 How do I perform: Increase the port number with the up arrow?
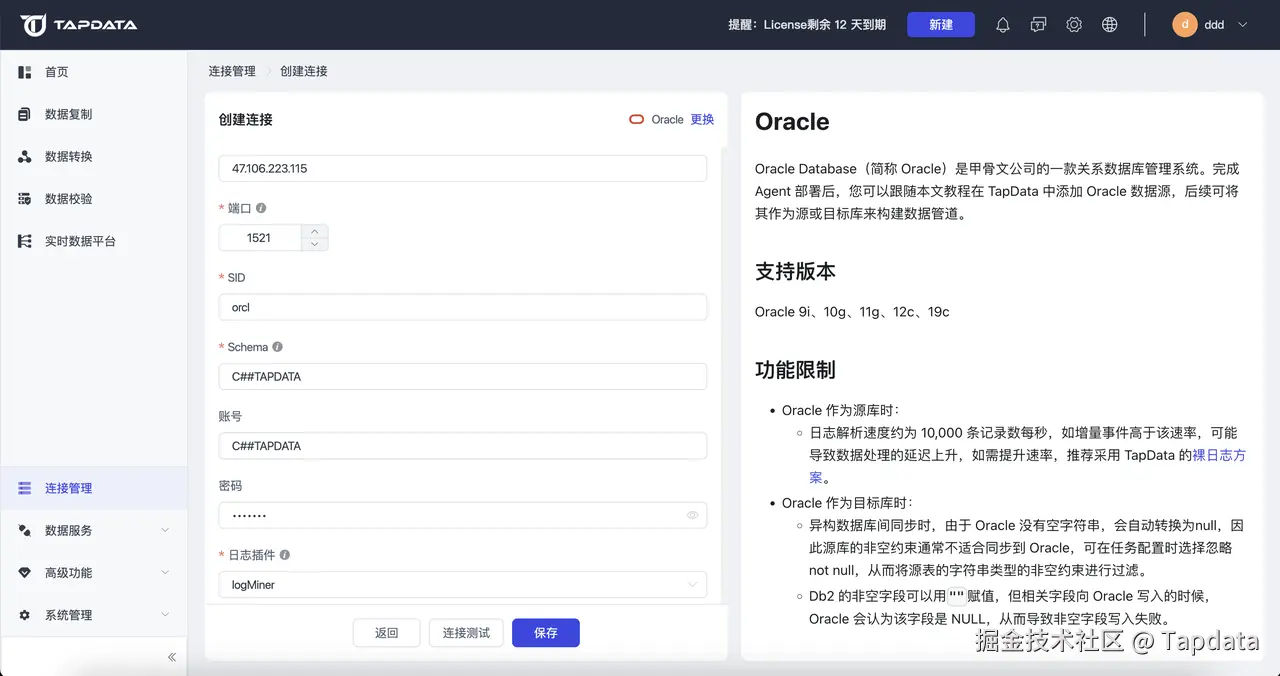tap(315, 231)
